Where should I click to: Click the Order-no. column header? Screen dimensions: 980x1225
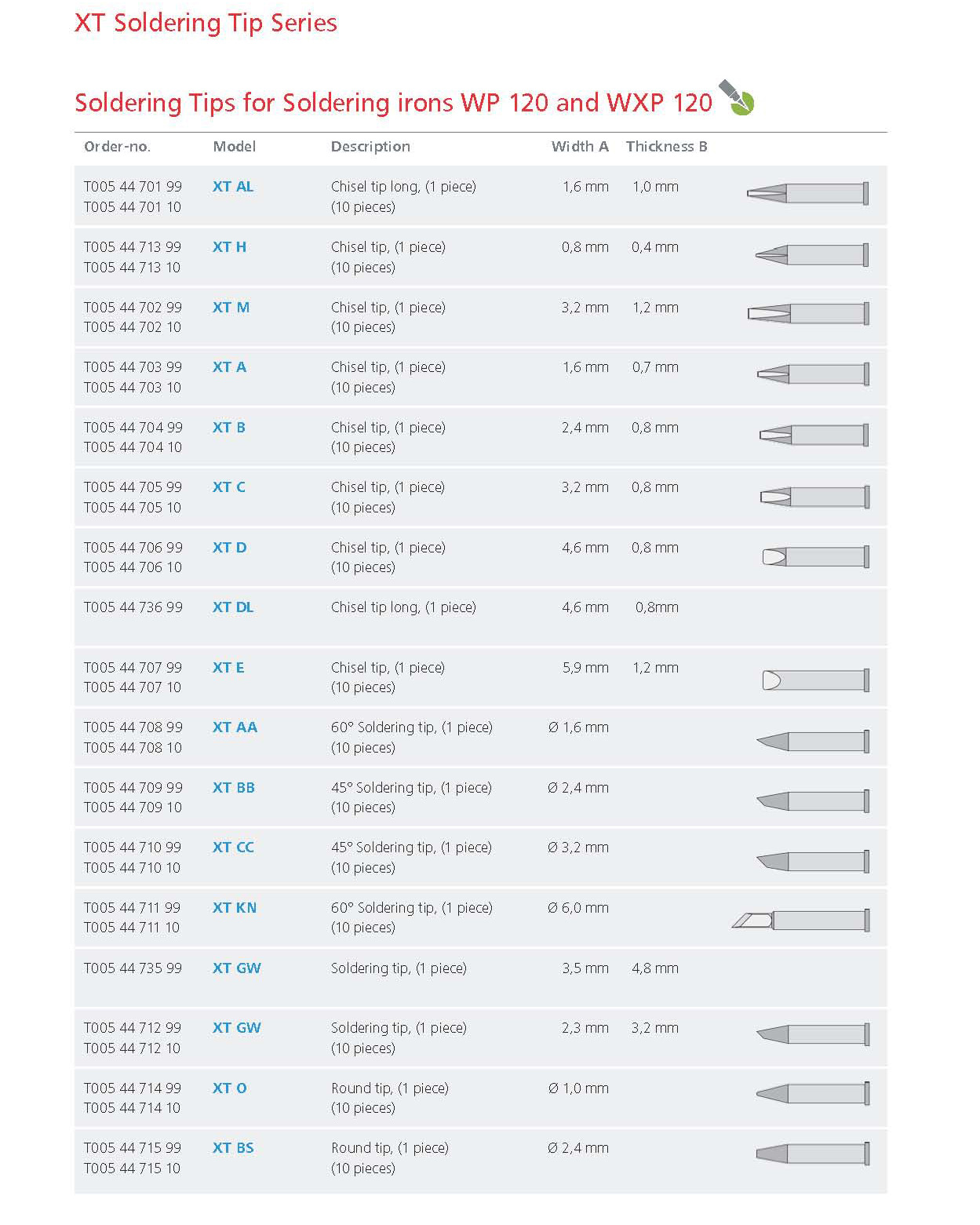[117, 147]
